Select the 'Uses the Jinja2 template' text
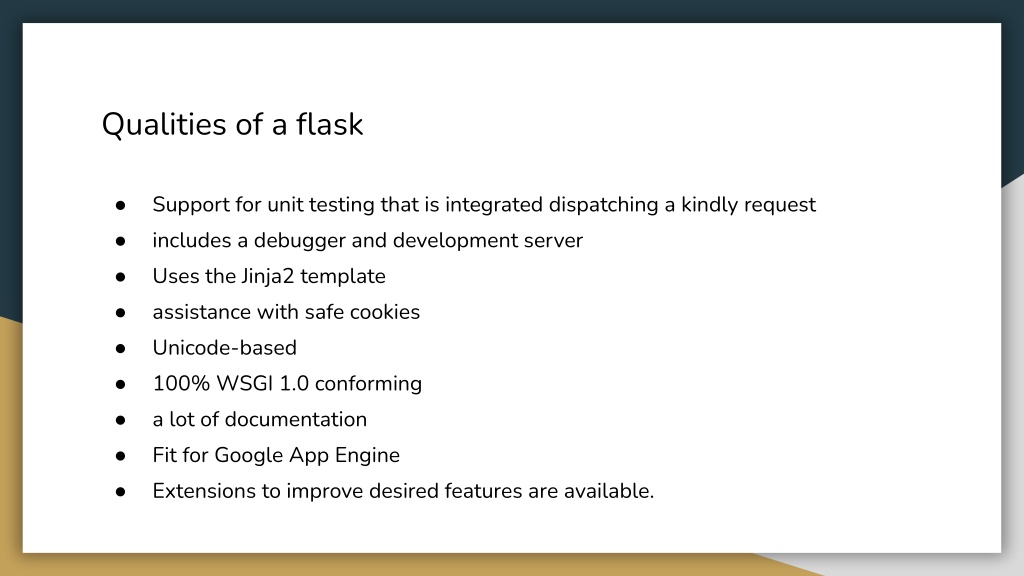This screenshot has height=576, width=1024. 269,276
